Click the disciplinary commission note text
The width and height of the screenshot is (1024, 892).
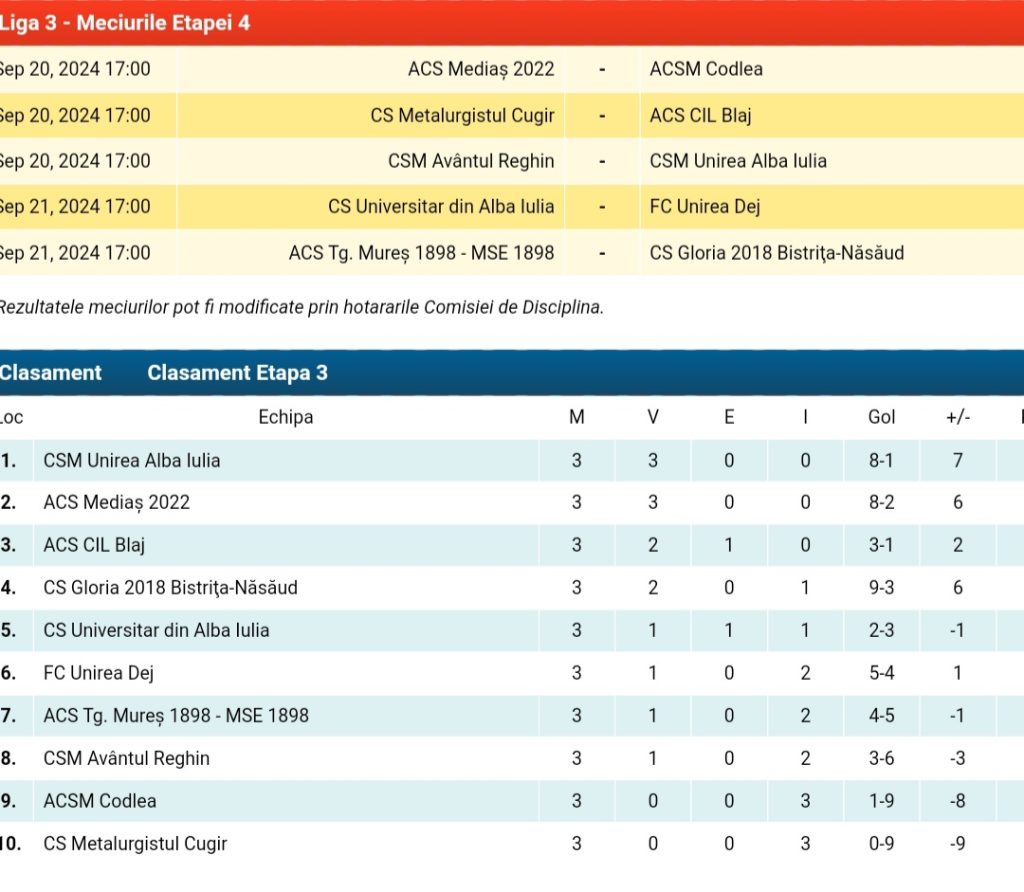tap(301, 308)
